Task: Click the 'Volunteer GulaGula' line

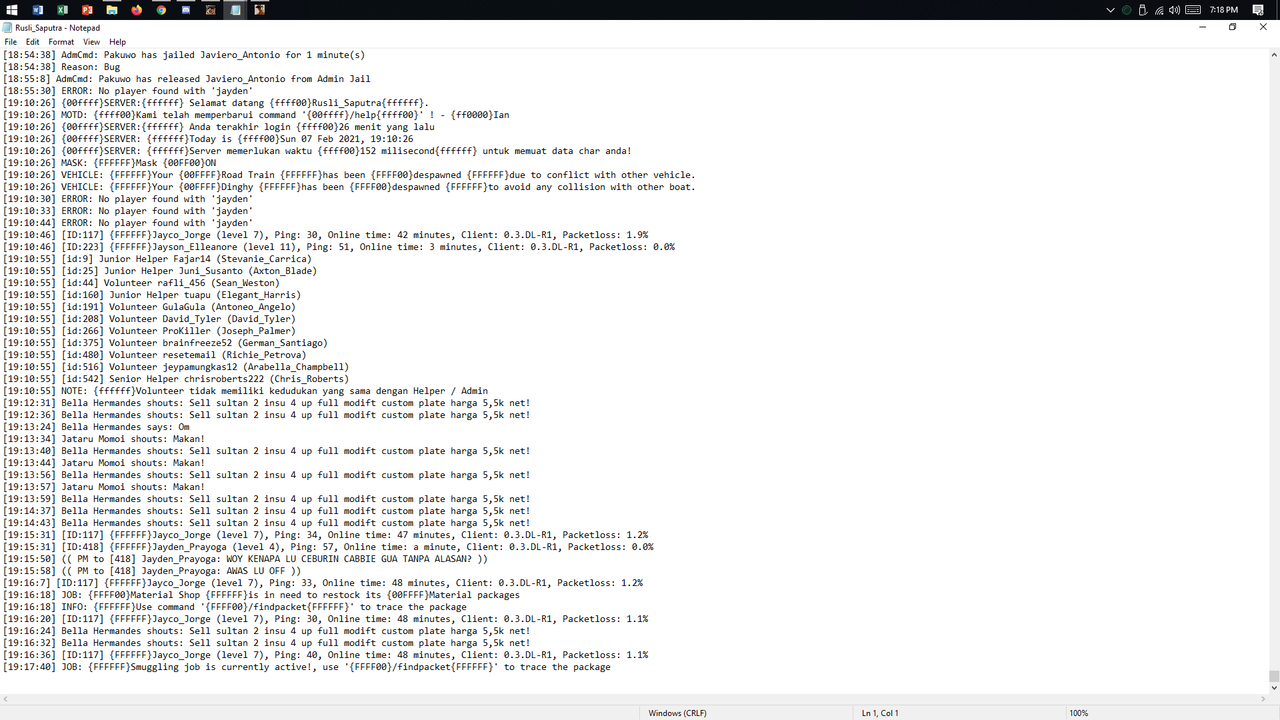Action: 149,307
